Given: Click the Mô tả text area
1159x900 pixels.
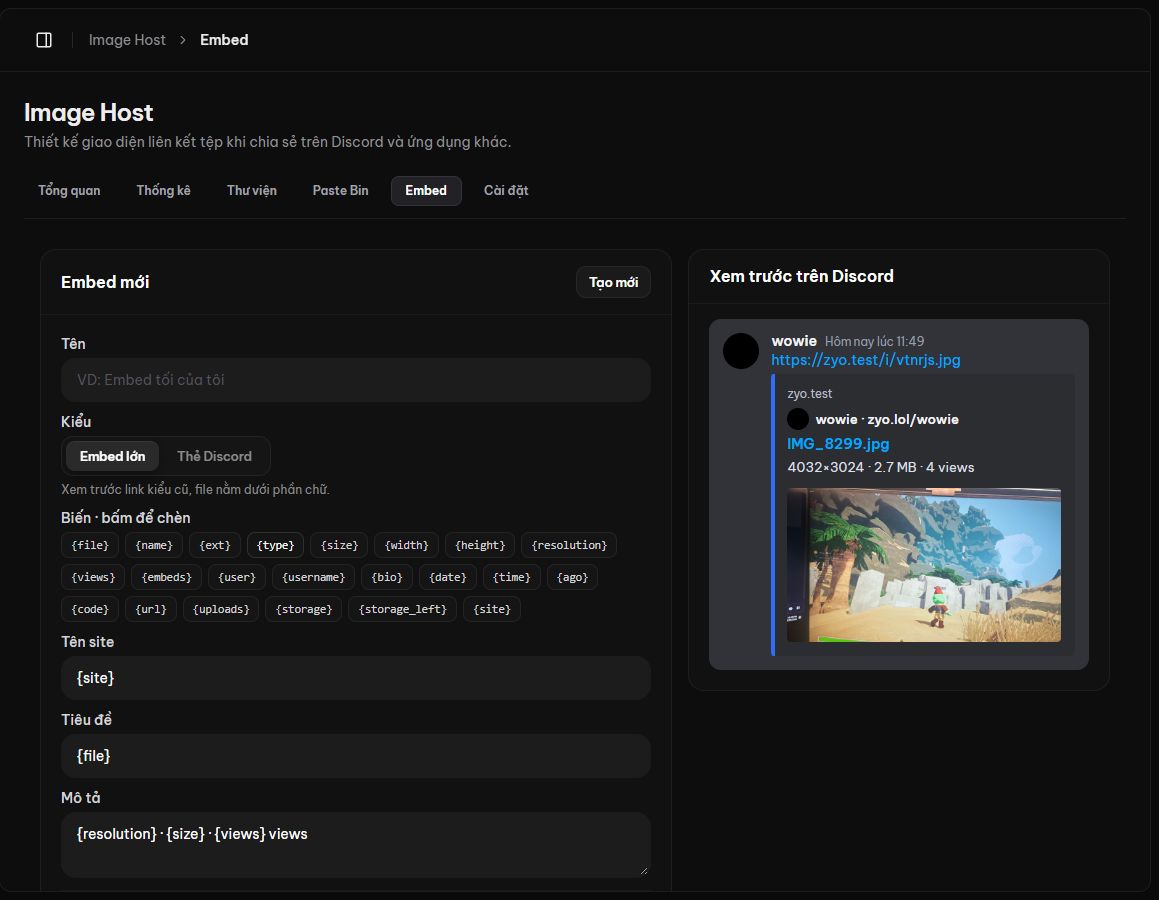Looking at the screenshot, I should point(356,845).
